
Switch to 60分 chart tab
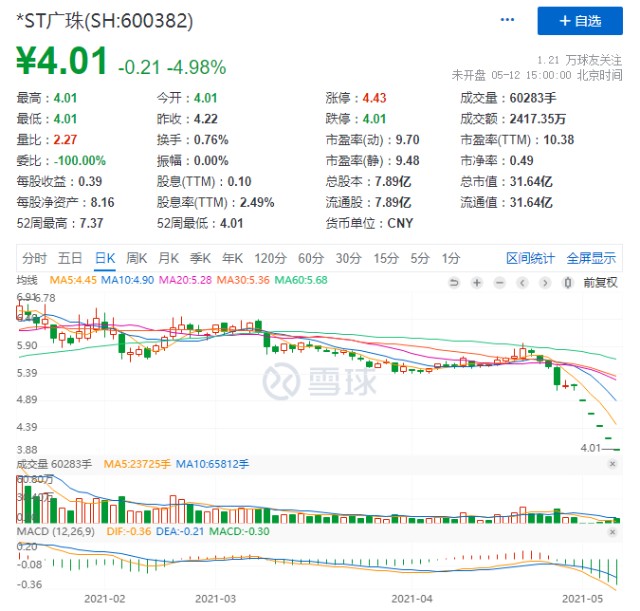(x=311, y=258)
